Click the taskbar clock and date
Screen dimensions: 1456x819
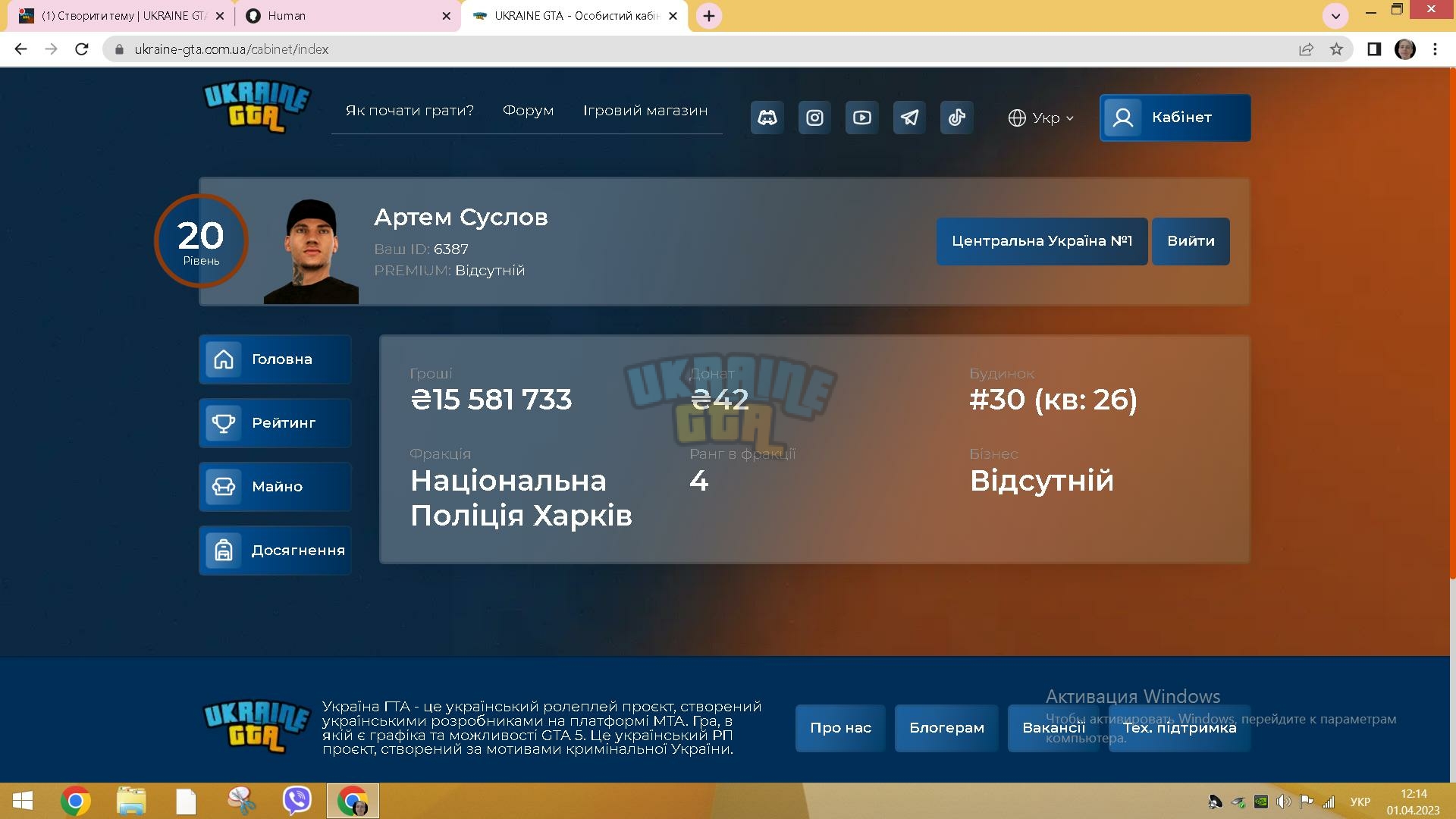[x=1414, y=802]
